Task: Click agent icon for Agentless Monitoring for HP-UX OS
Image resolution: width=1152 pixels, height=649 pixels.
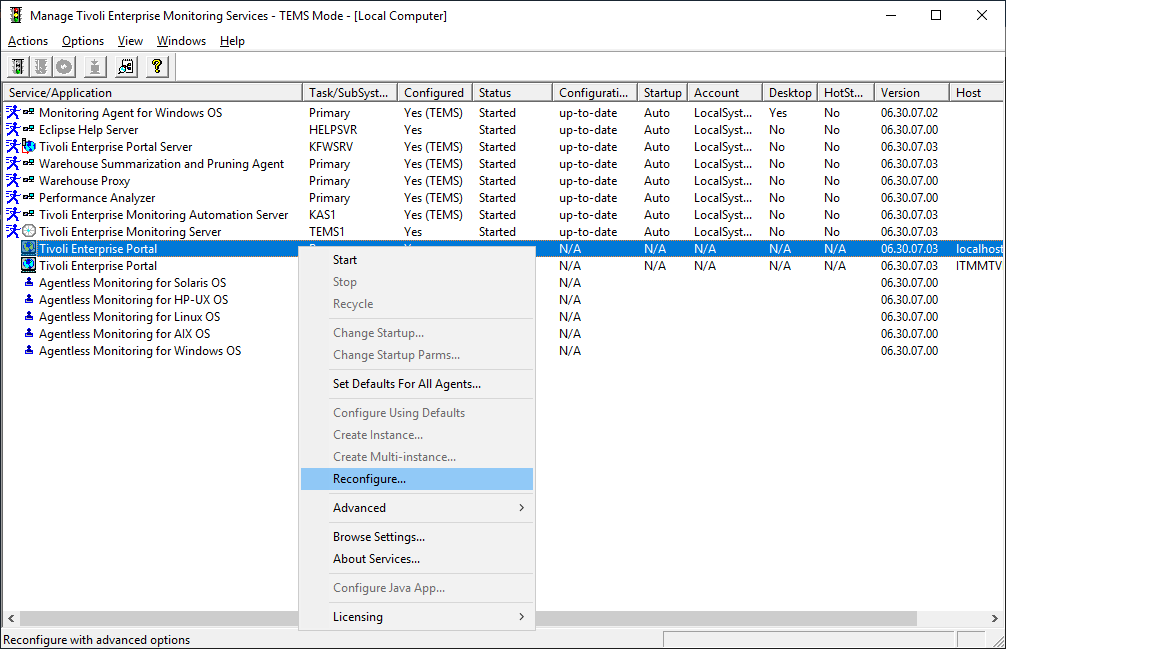Action: pos(29,299)
